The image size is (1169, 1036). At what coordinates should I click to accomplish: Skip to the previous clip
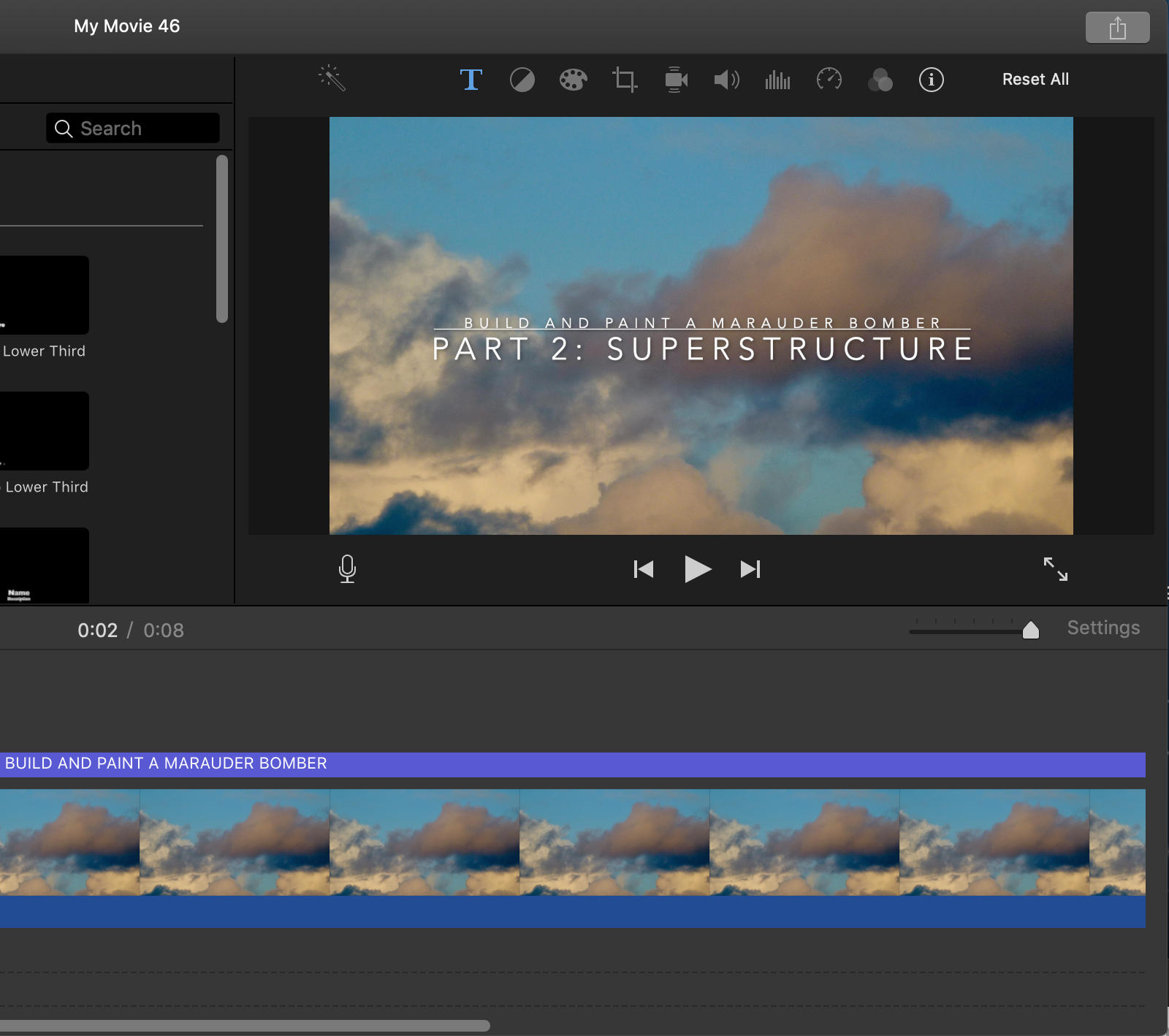644,569
